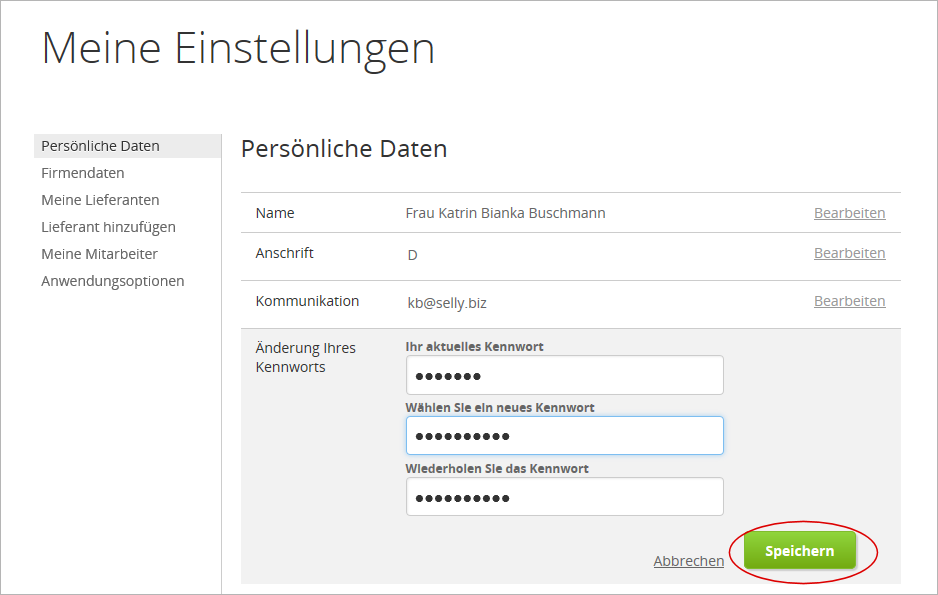The width and height of the screenshot is (938, 595).
Task: Click the 'Meine Einstellungen' page heading
Action: pyautogui.click(x=238, y=49)
